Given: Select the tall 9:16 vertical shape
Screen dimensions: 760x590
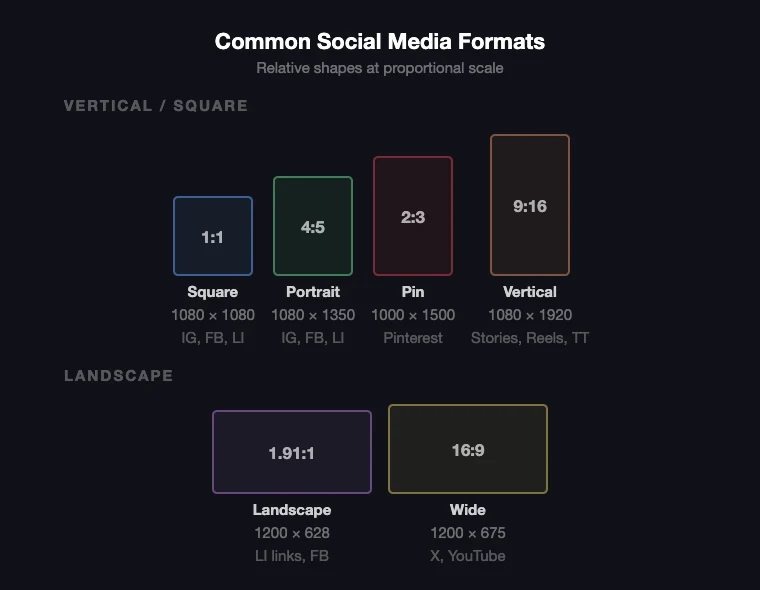Looking at the screenshot, I should [530, 205].
